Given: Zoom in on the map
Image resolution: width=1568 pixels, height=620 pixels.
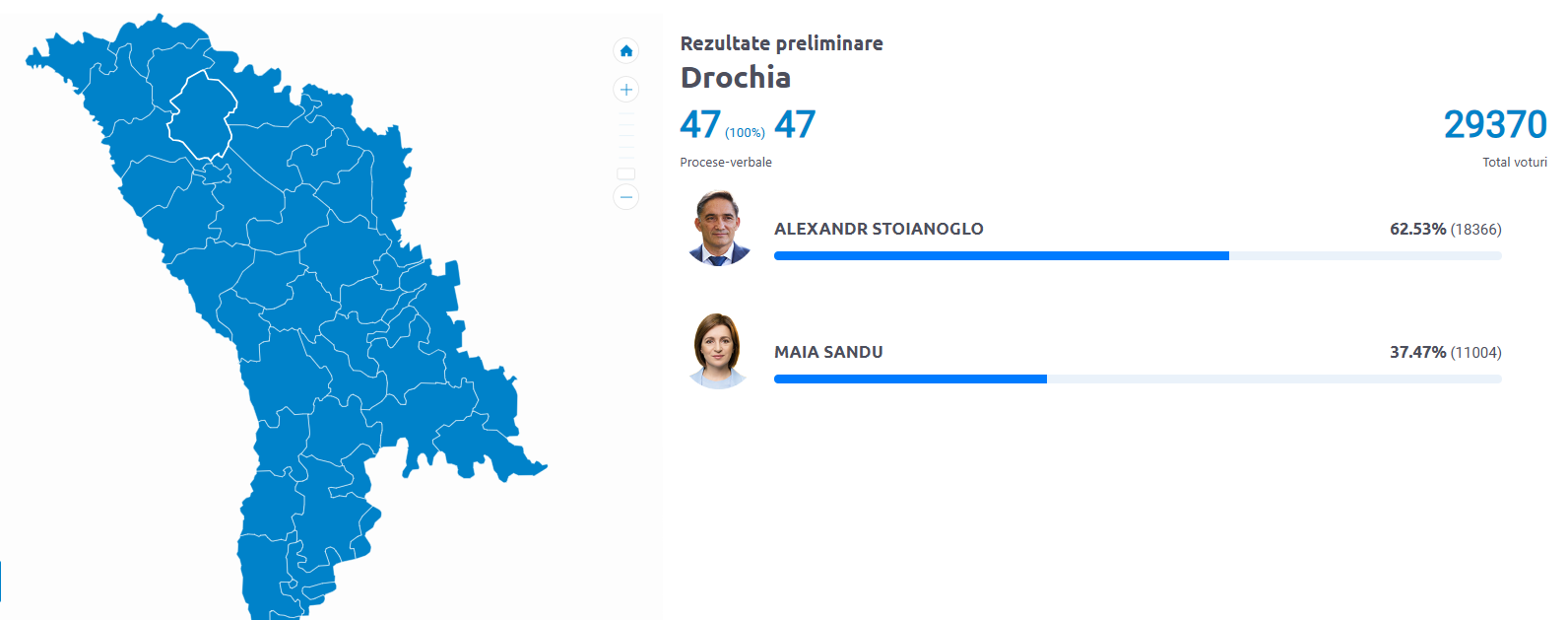Looking at the screenshot, I should pos(625,90).
